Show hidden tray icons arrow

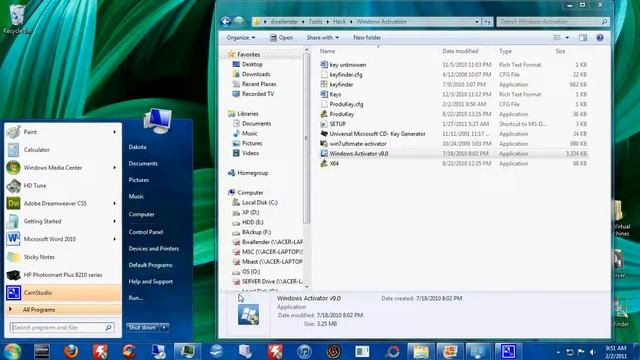[558, 352]
